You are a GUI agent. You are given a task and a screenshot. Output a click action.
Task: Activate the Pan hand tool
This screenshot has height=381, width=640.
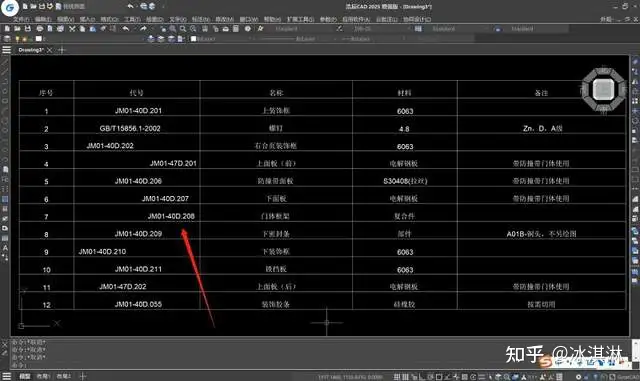[163, 29]
